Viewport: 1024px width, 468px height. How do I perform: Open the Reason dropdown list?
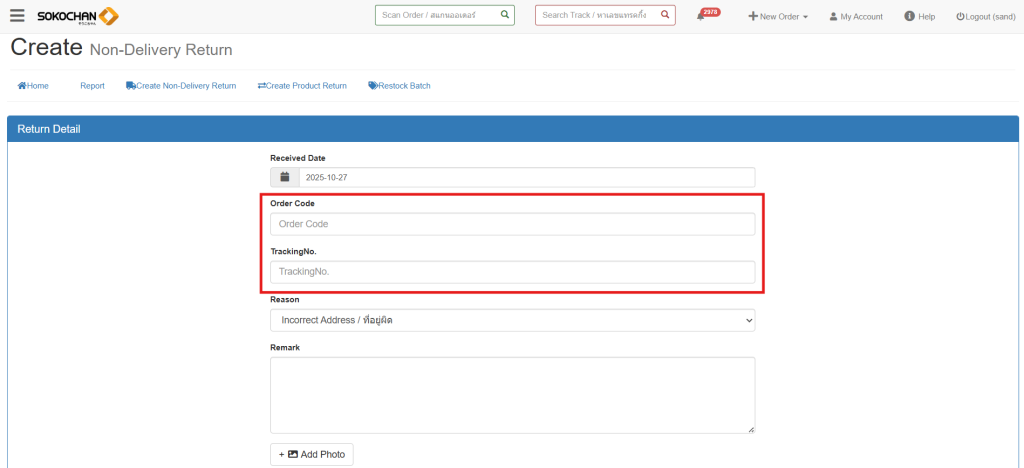click(x=512, y=320)
